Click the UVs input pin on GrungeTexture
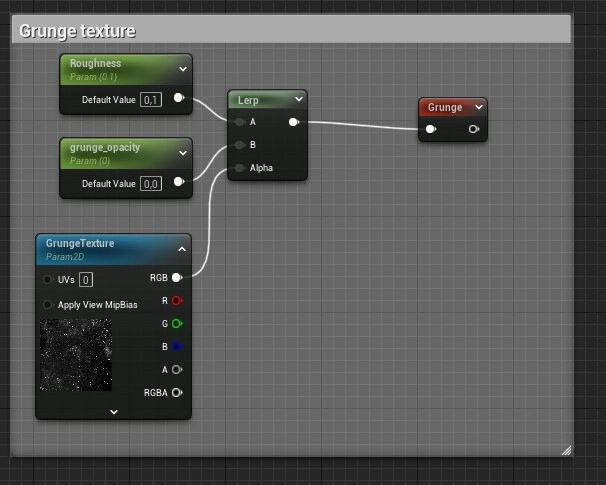The height and width of the screenshot is (485, 606). 48,279
